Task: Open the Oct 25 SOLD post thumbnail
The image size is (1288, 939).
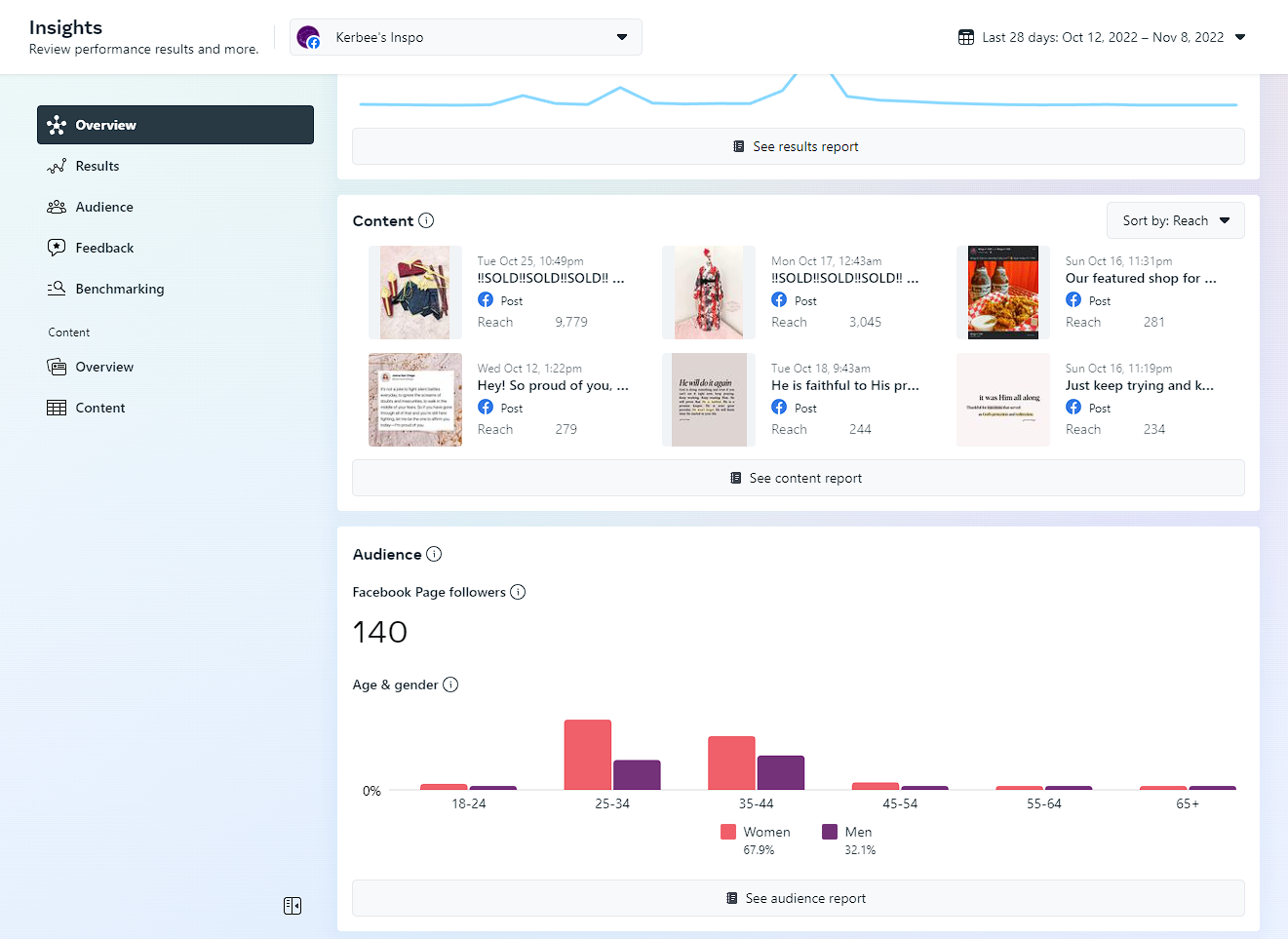Action: pos(415,293)
